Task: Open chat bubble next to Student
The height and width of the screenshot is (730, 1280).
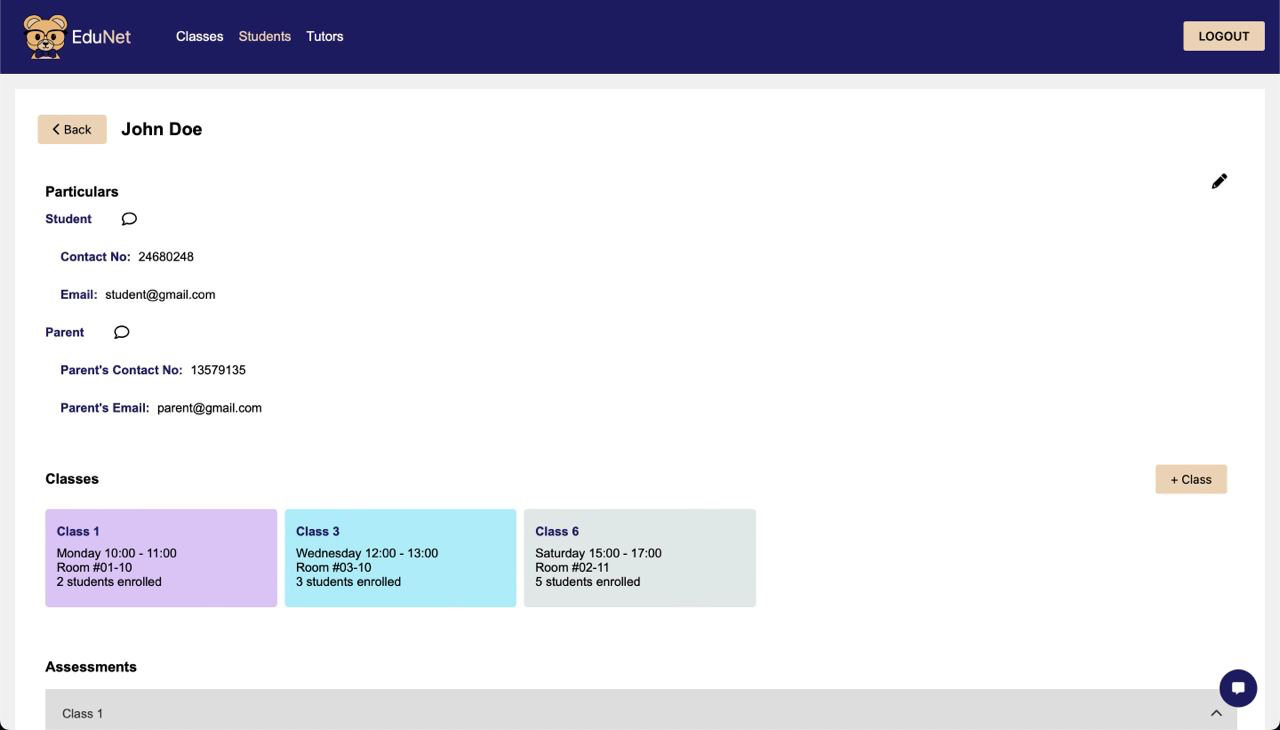Action: 129,219
